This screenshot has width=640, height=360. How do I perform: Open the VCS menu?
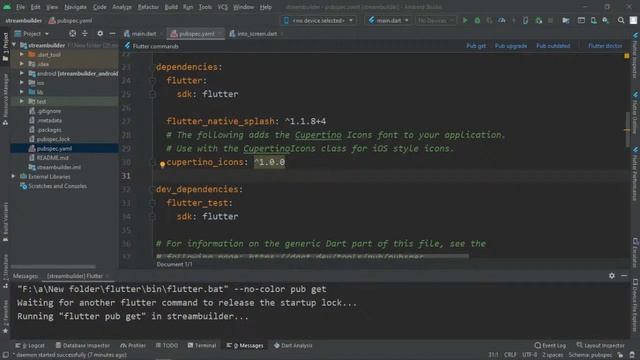tap(222, 7)
